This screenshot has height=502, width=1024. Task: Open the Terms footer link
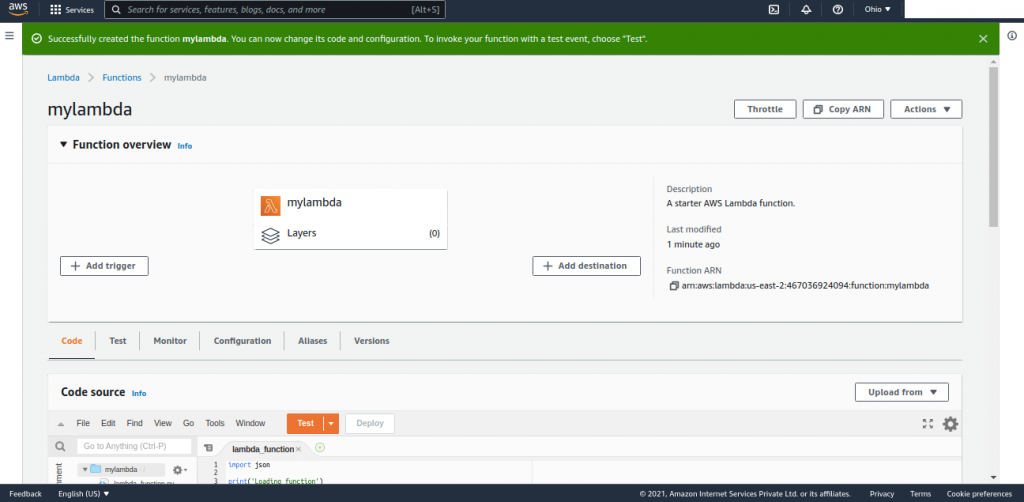coord(920,494)
